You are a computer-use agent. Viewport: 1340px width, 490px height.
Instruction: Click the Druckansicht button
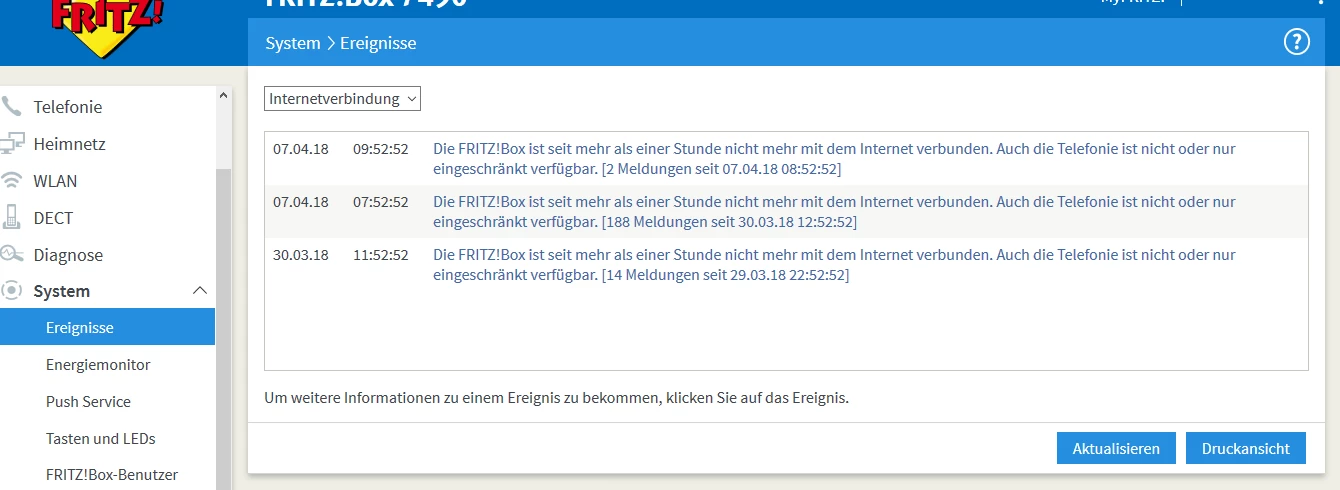pos(1246,448)
